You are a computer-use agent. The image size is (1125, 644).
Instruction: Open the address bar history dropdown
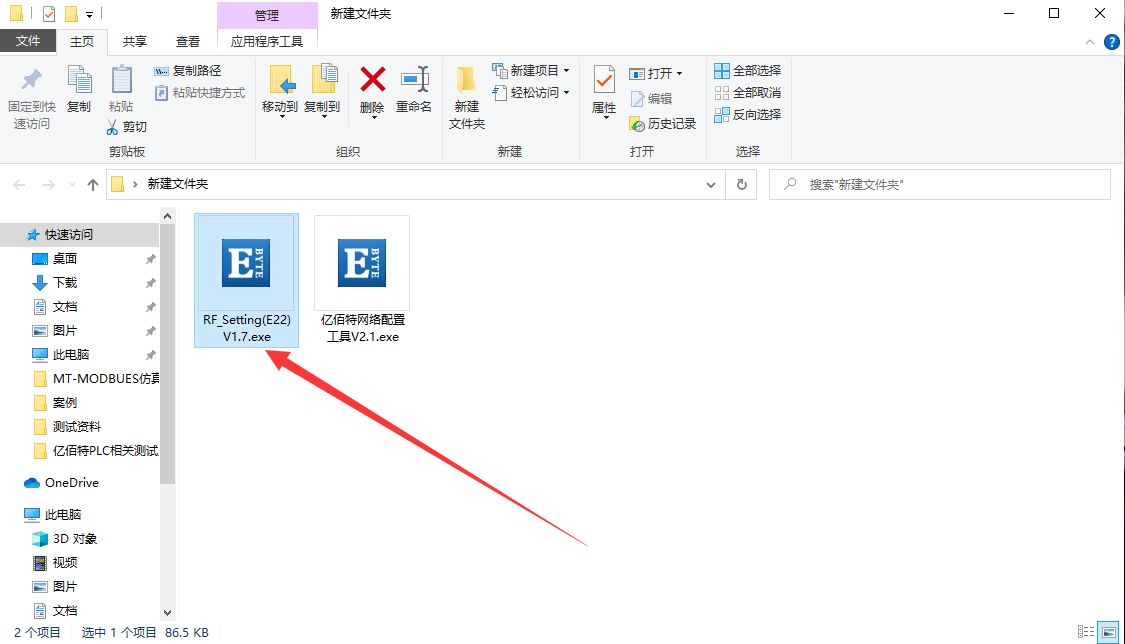point(710,184)
